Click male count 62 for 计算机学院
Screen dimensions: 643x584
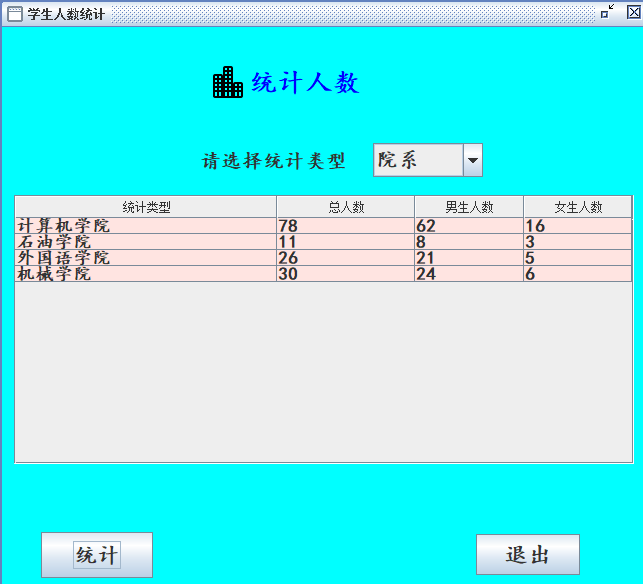pyautogui.click(x=469, y=226)
